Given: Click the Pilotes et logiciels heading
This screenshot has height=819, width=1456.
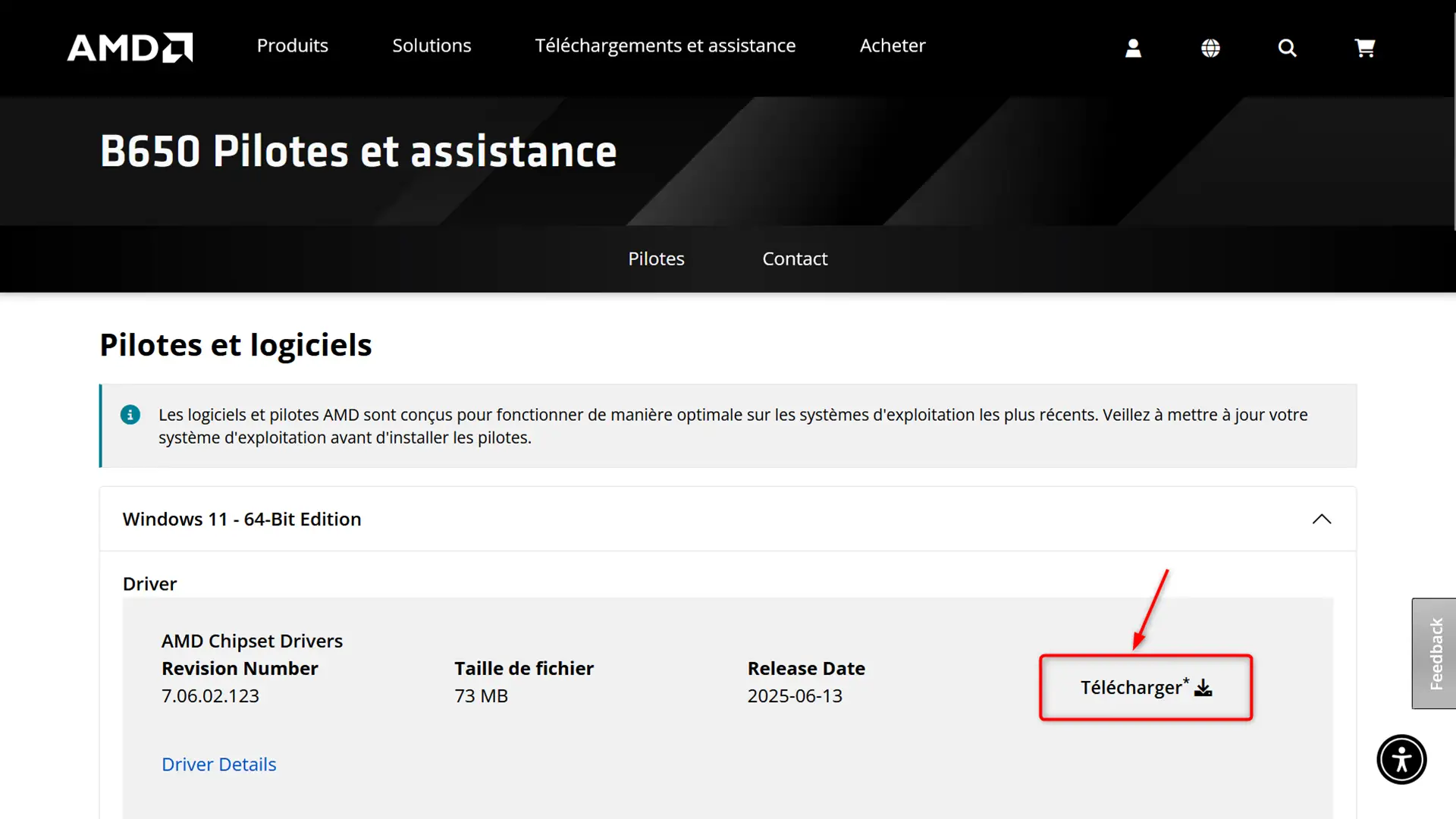Looking at the screenshot, I should 236,345.
